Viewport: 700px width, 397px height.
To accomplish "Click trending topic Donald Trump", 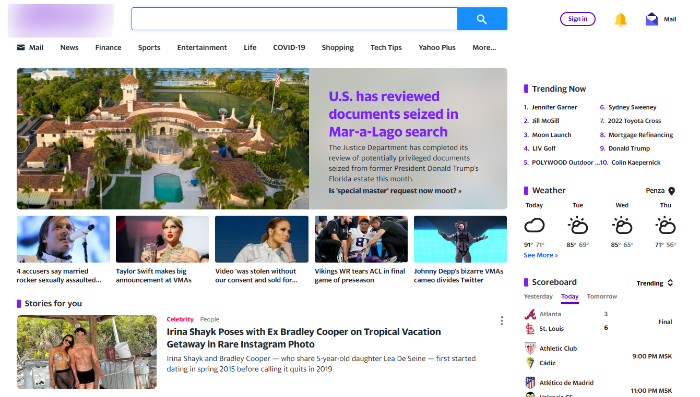I will coord(629,149).
